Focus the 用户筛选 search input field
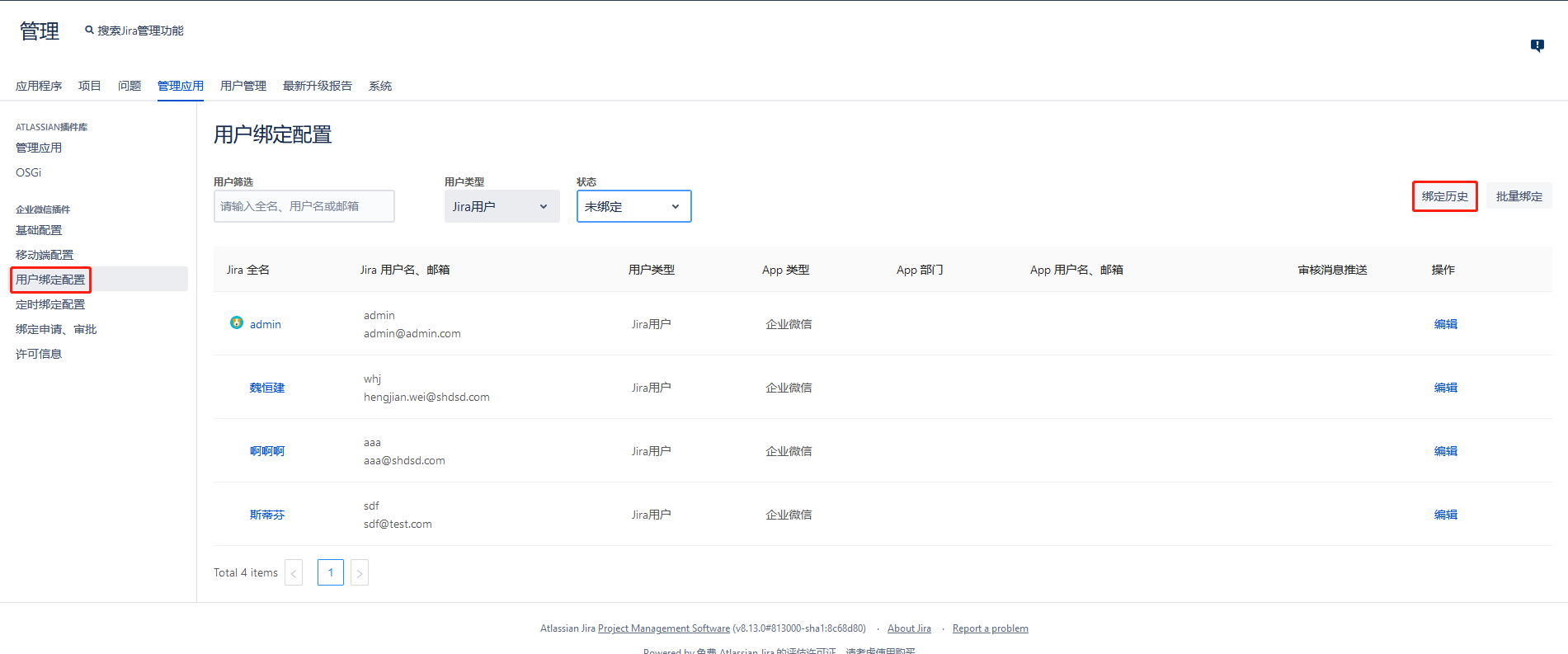The image size is (1568, 654). [x=304, y=206]
